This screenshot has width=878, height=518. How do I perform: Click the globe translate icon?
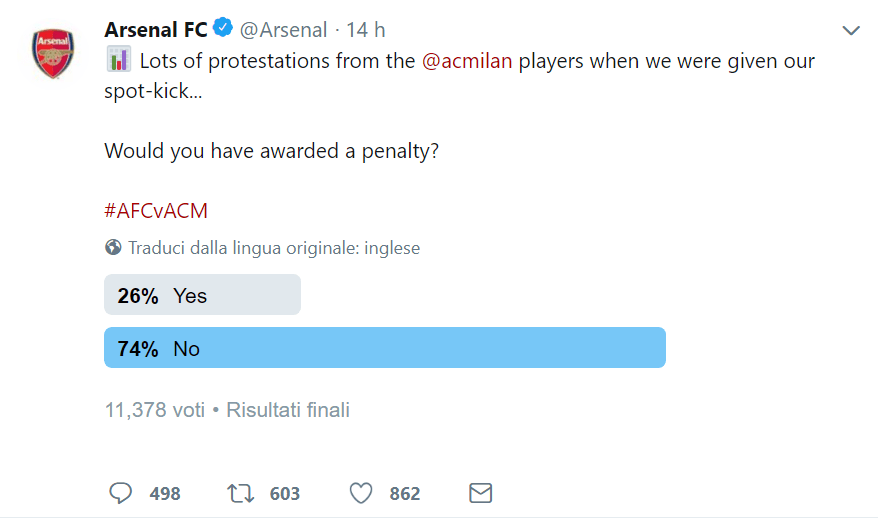[x=113, y=248]
